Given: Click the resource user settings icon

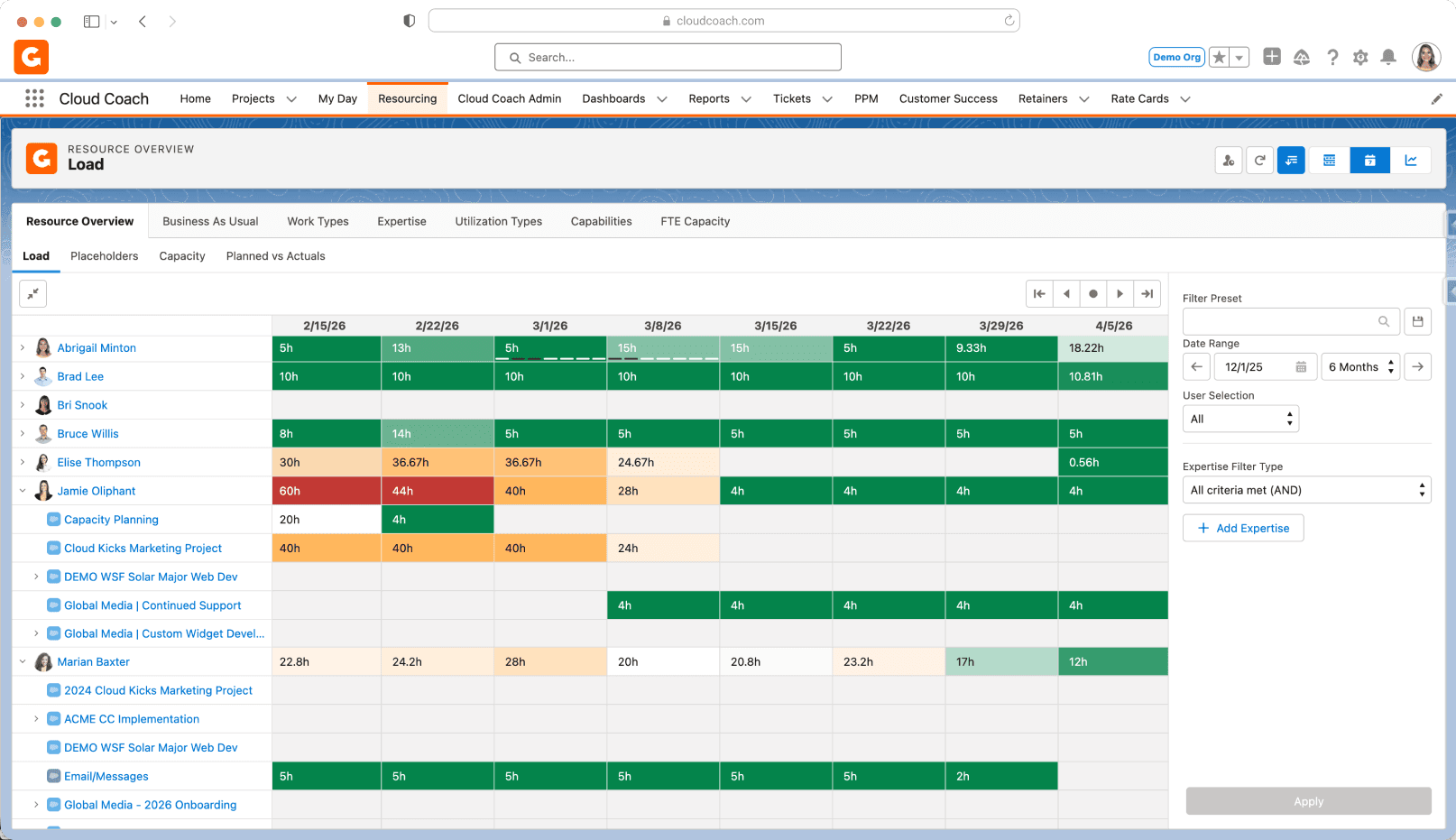Looking at the screenshot, I should pos(1229,161).
